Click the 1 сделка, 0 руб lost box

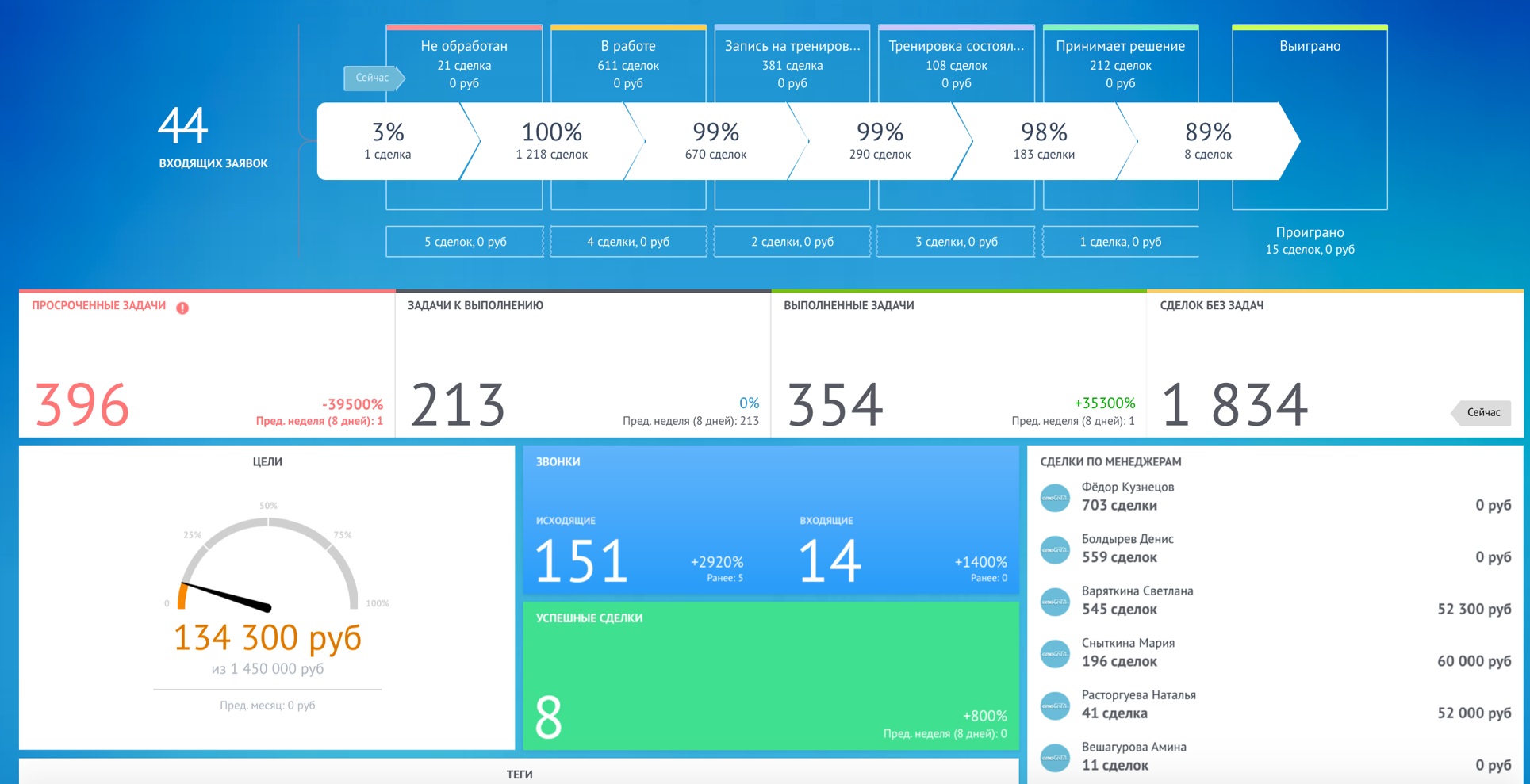click(1120, 242)
